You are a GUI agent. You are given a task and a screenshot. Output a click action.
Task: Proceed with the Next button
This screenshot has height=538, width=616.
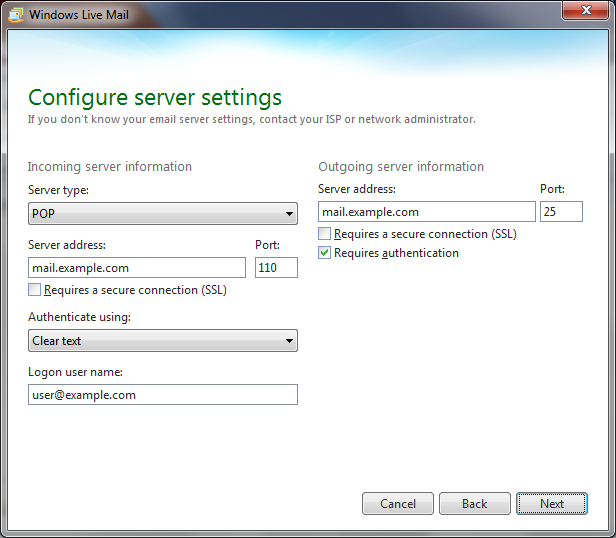[552, 504]
